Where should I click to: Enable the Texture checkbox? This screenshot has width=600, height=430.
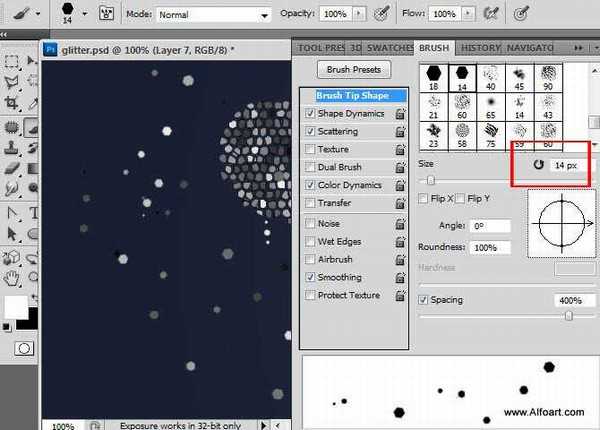310,150
